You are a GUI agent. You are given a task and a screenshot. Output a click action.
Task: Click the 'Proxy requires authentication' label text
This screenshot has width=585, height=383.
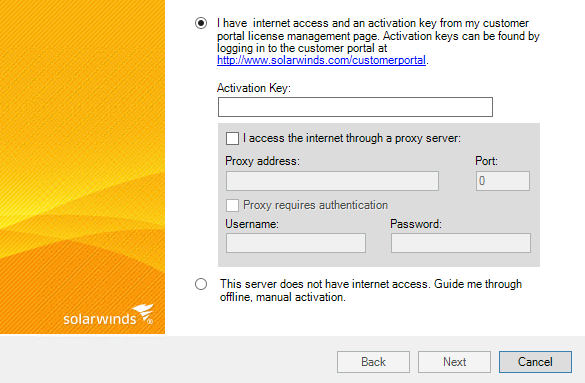tap(315, 205)
